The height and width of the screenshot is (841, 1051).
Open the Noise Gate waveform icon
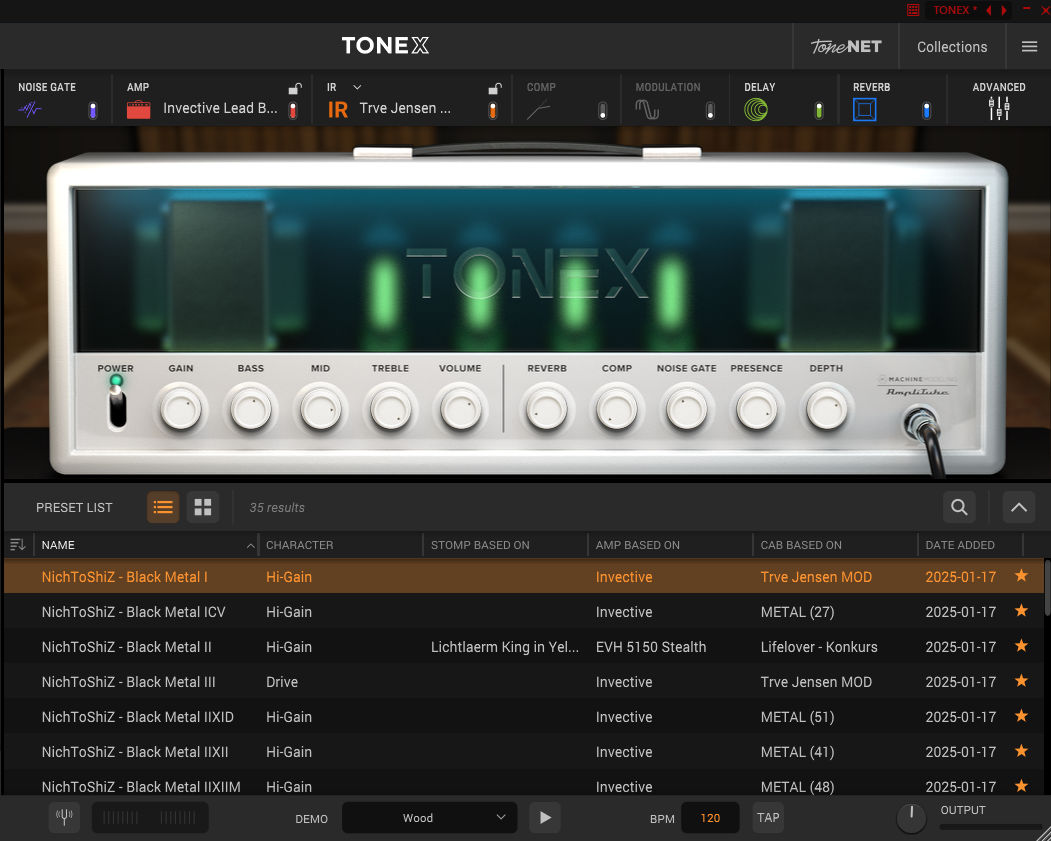29,109
